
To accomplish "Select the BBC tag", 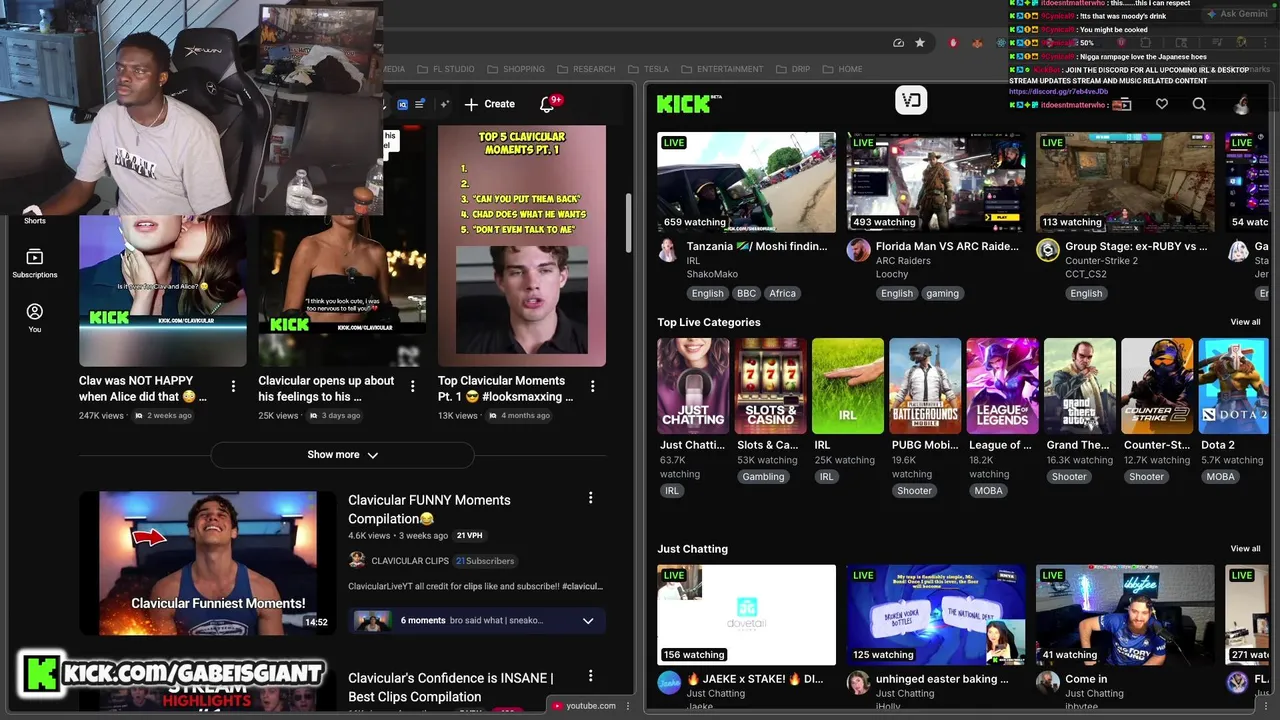I will pyautogui.click(x=746, y=293).
